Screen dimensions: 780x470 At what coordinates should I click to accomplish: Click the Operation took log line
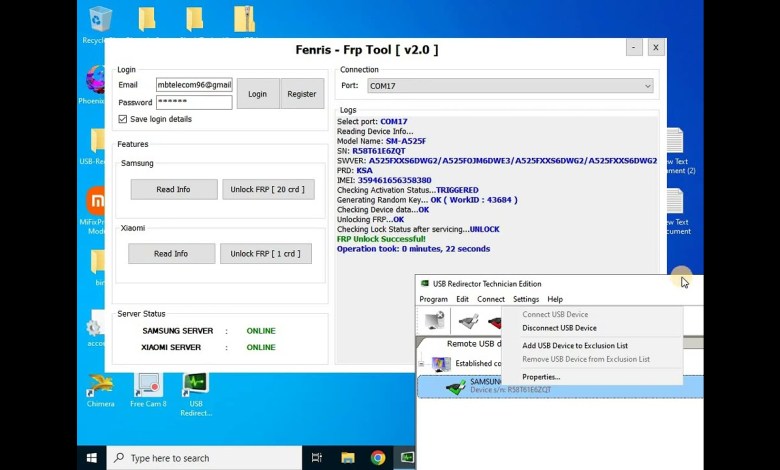click(x=413, y=249)
